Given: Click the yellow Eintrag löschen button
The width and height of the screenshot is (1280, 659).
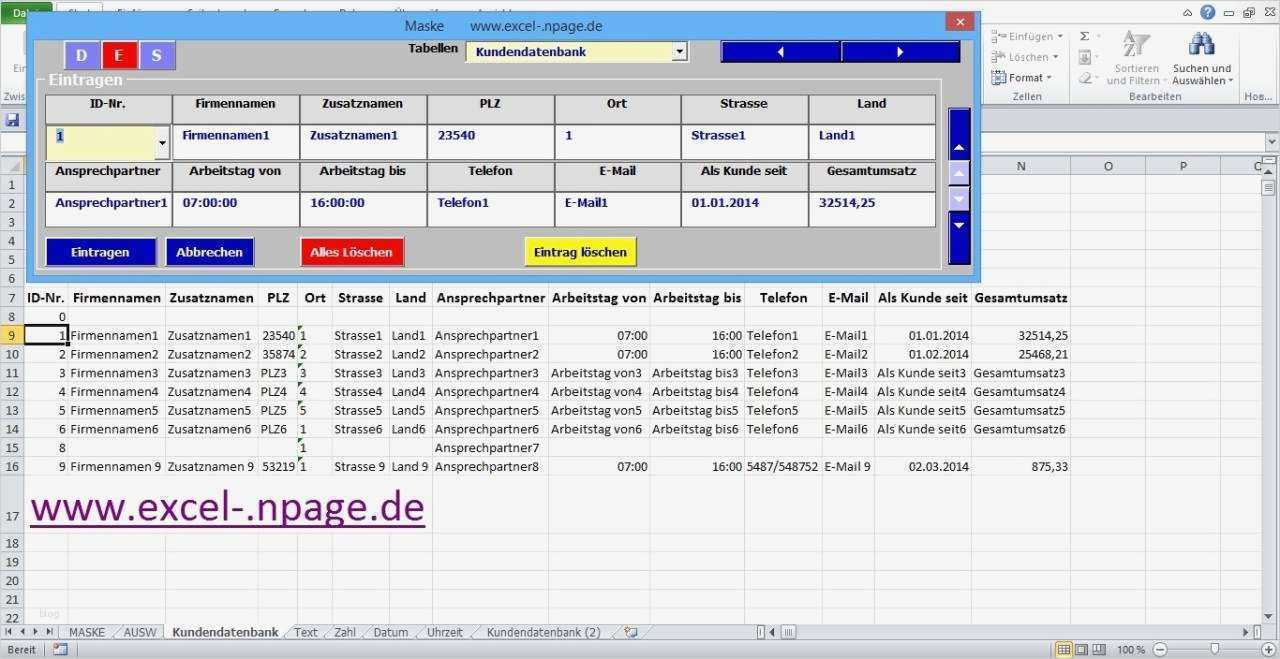Looking at the screenshot, I should pyautogui.click(x=580, y=252).
